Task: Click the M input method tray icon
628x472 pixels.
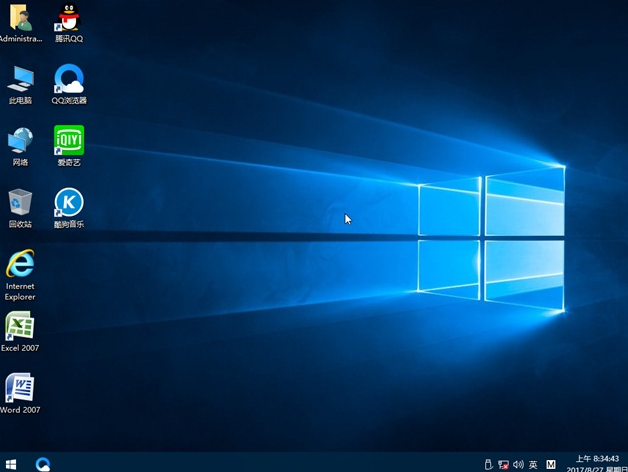Action: point(551,464)
